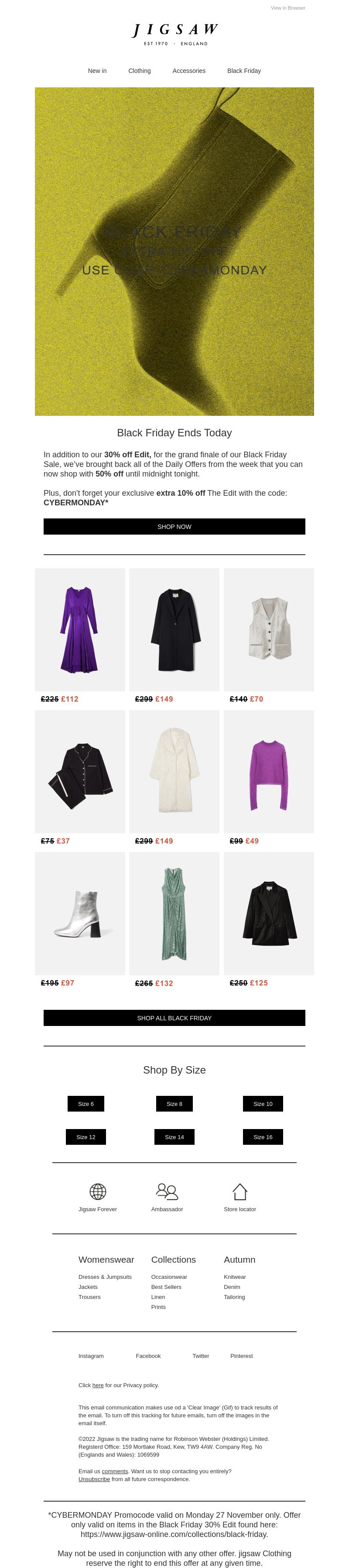The height and width of the screenshot is (1568, 349).
Task: Open the Ambassador people icon
Action: 167,1191
